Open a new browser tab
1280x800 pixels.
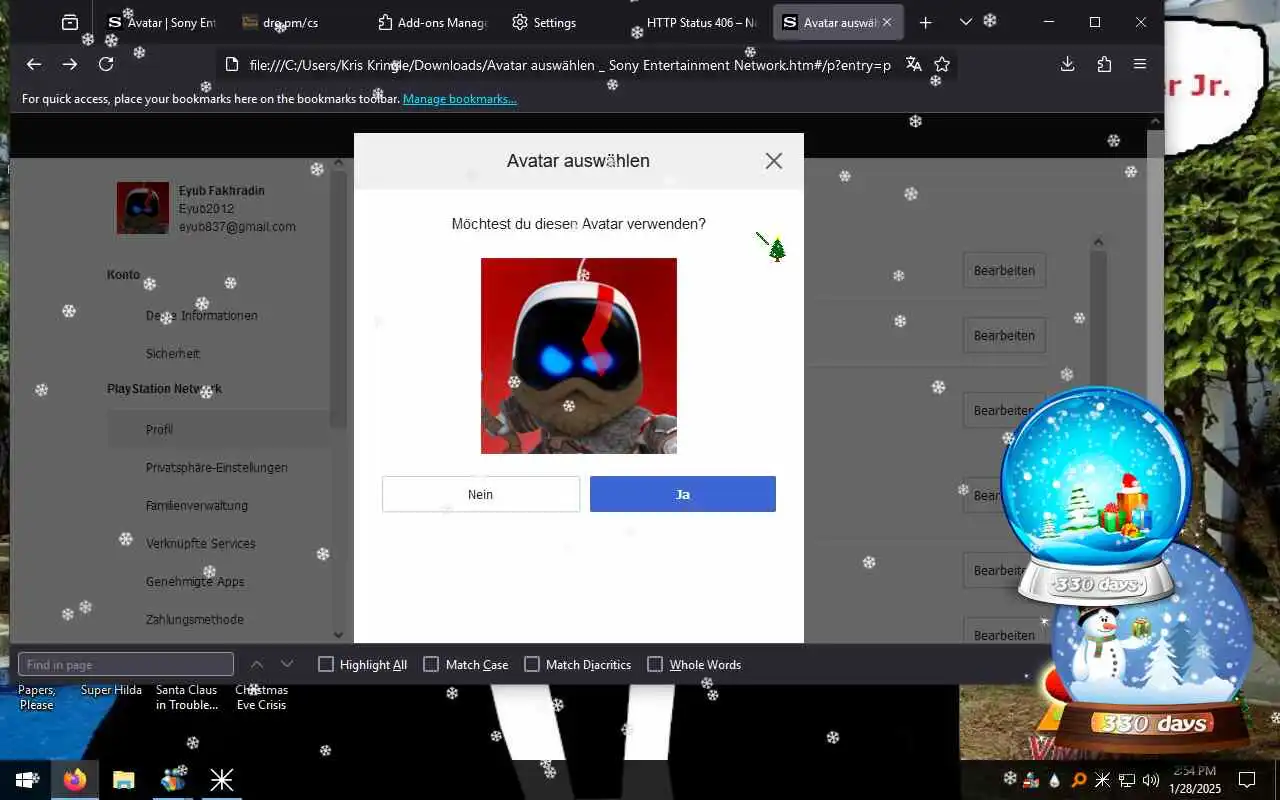click(926, 22)
